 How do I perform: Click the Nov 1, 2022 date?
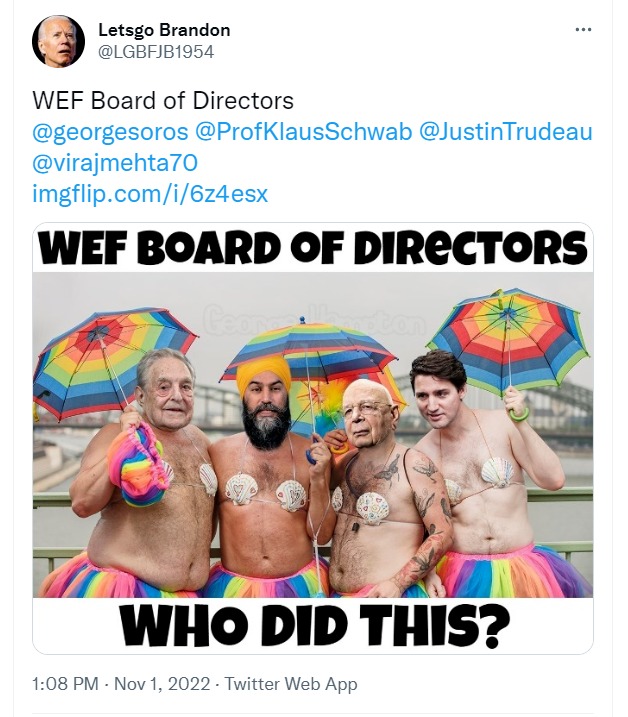point(163,685)
